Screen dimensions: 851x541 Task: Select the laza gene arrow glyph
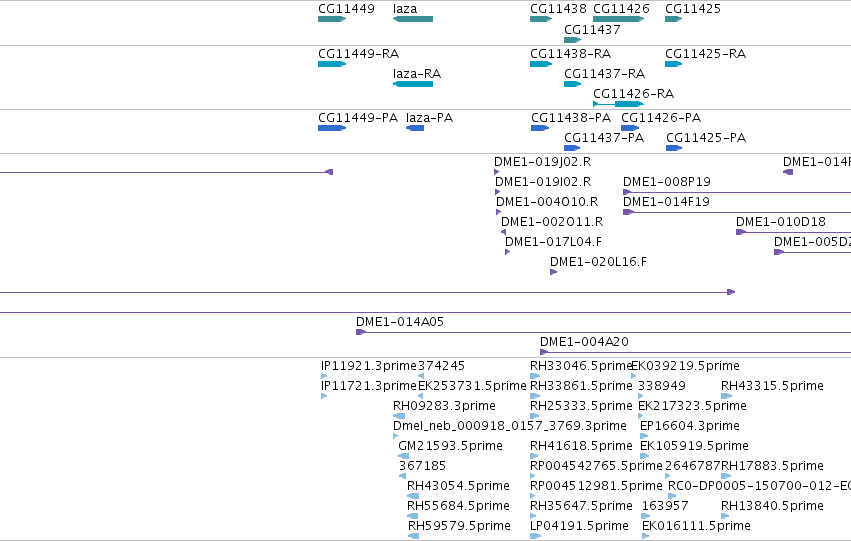(x=412, y=19)
